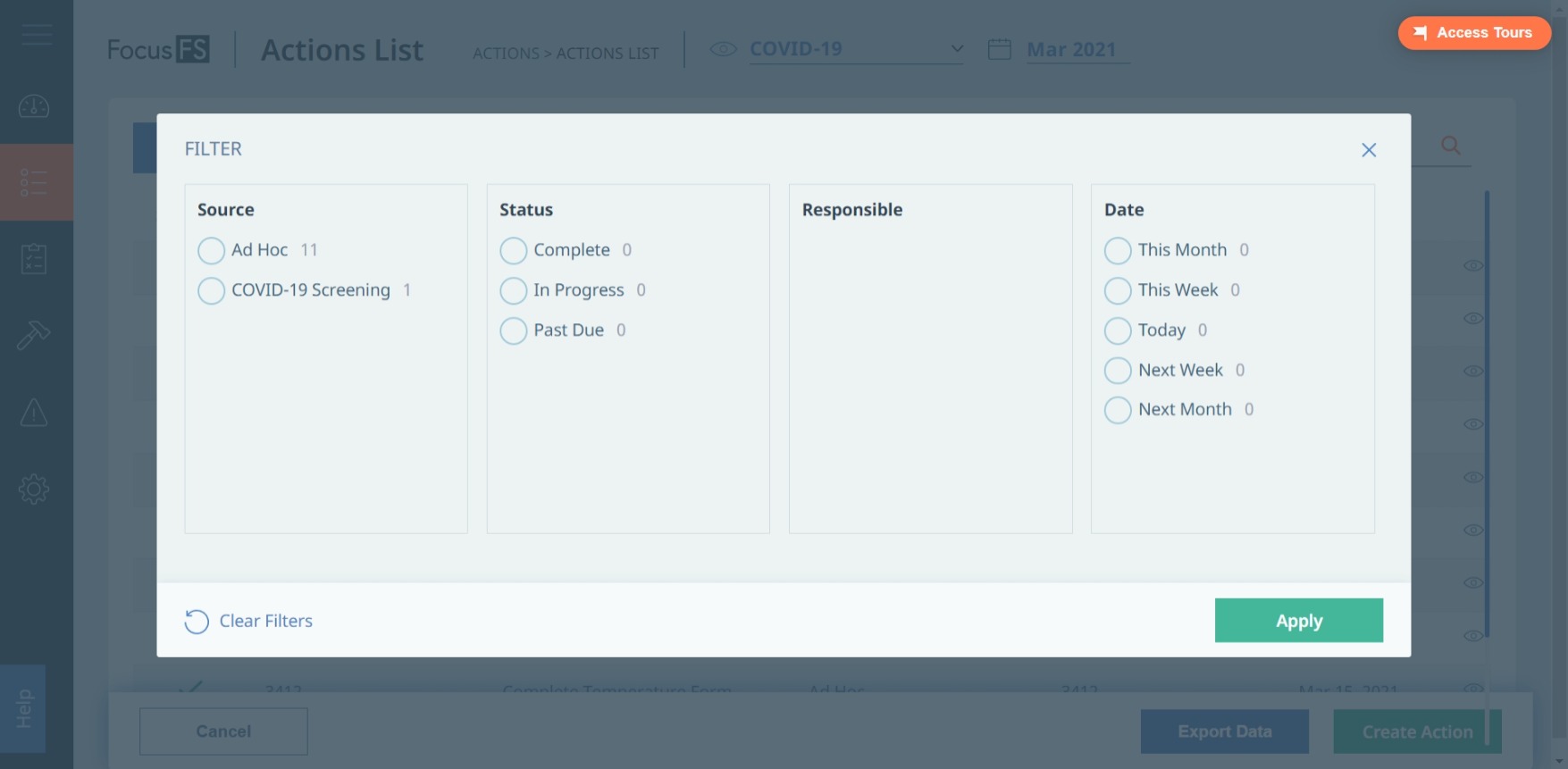The height and width of the screenshot is (769, 1568).
Task: Click the FocusFS logo
Action: [x=158, y=49]
